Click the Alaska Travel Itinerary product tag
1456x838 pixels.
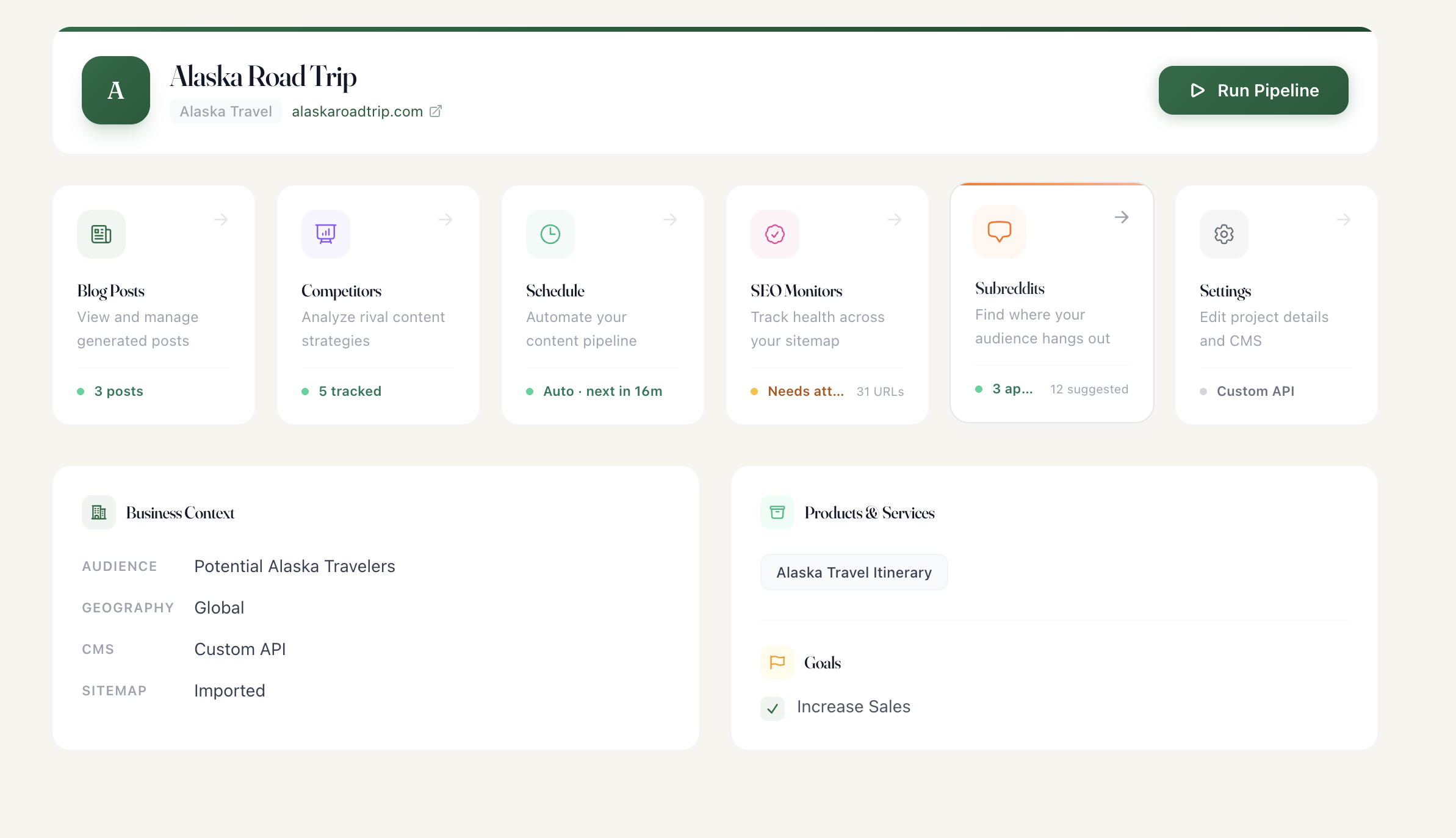(854, 572)
